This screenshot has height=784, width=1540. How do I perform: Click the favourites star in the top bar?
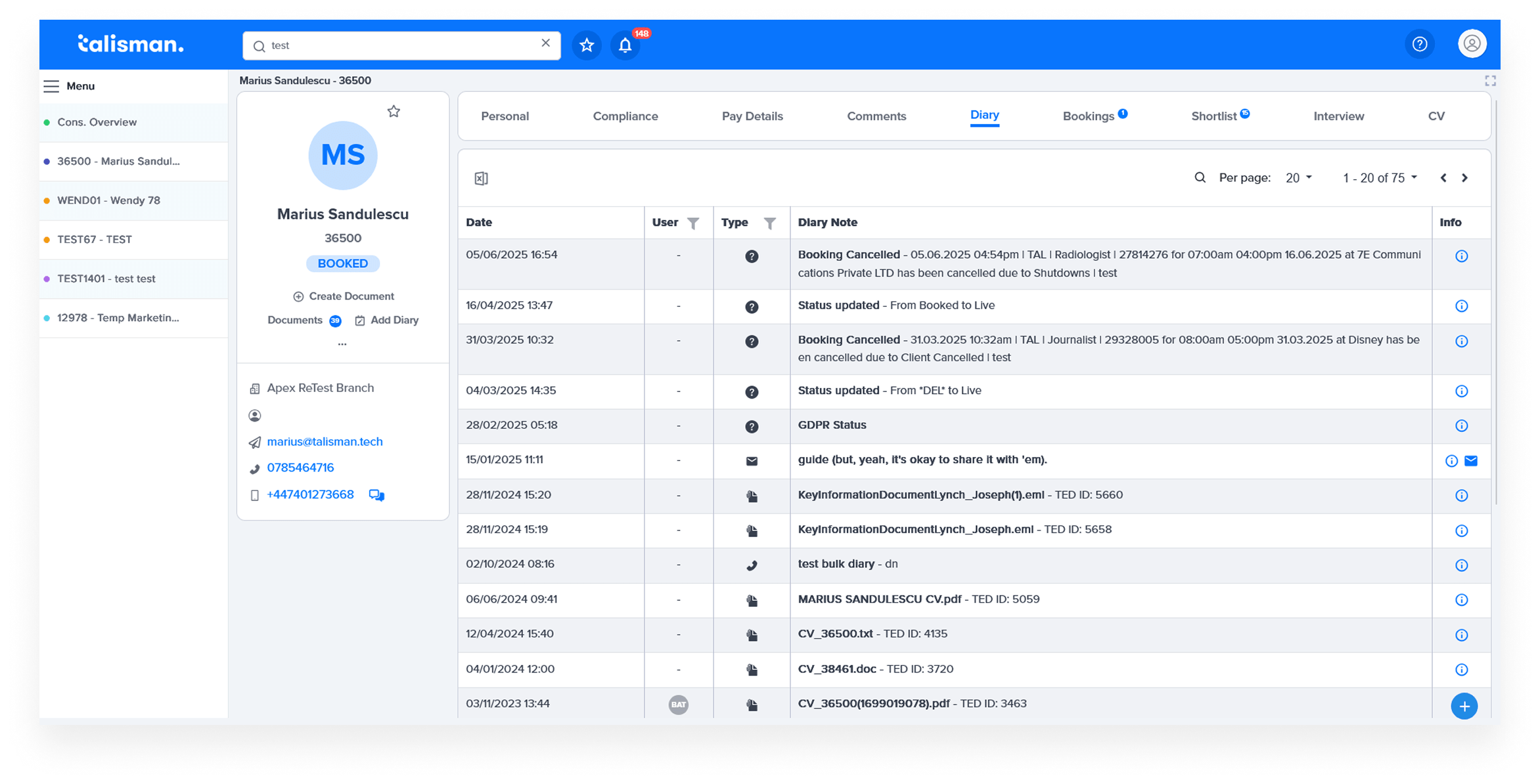[x=587, y=45]
